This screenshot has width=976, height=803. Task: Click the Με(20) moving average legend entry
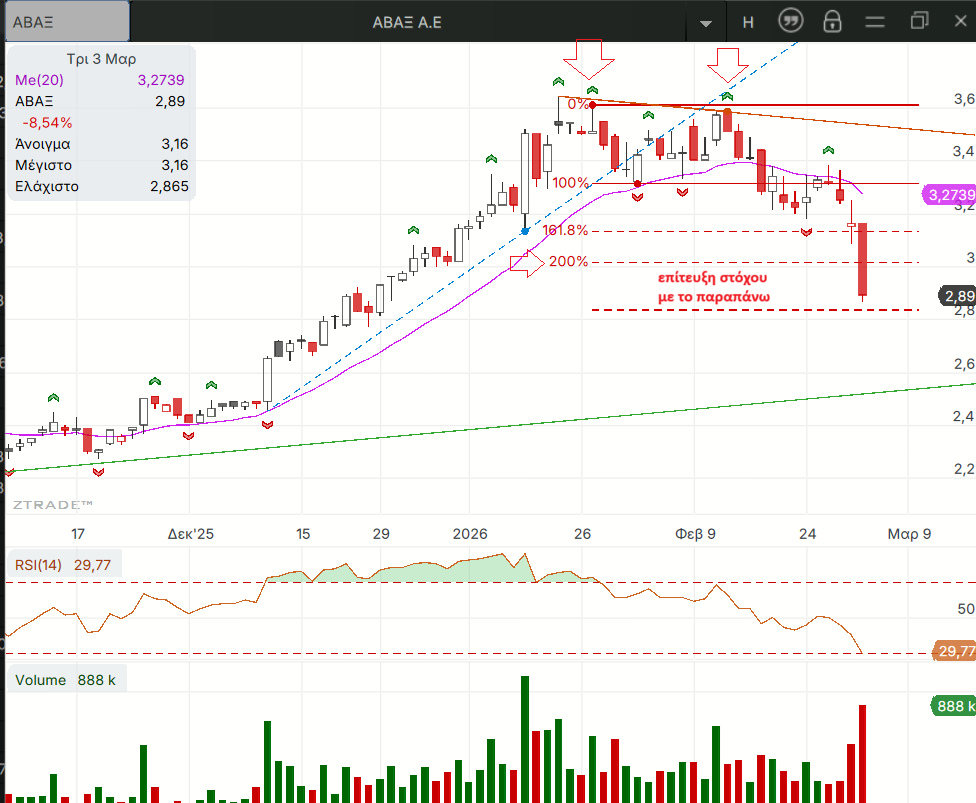point(38,81)
